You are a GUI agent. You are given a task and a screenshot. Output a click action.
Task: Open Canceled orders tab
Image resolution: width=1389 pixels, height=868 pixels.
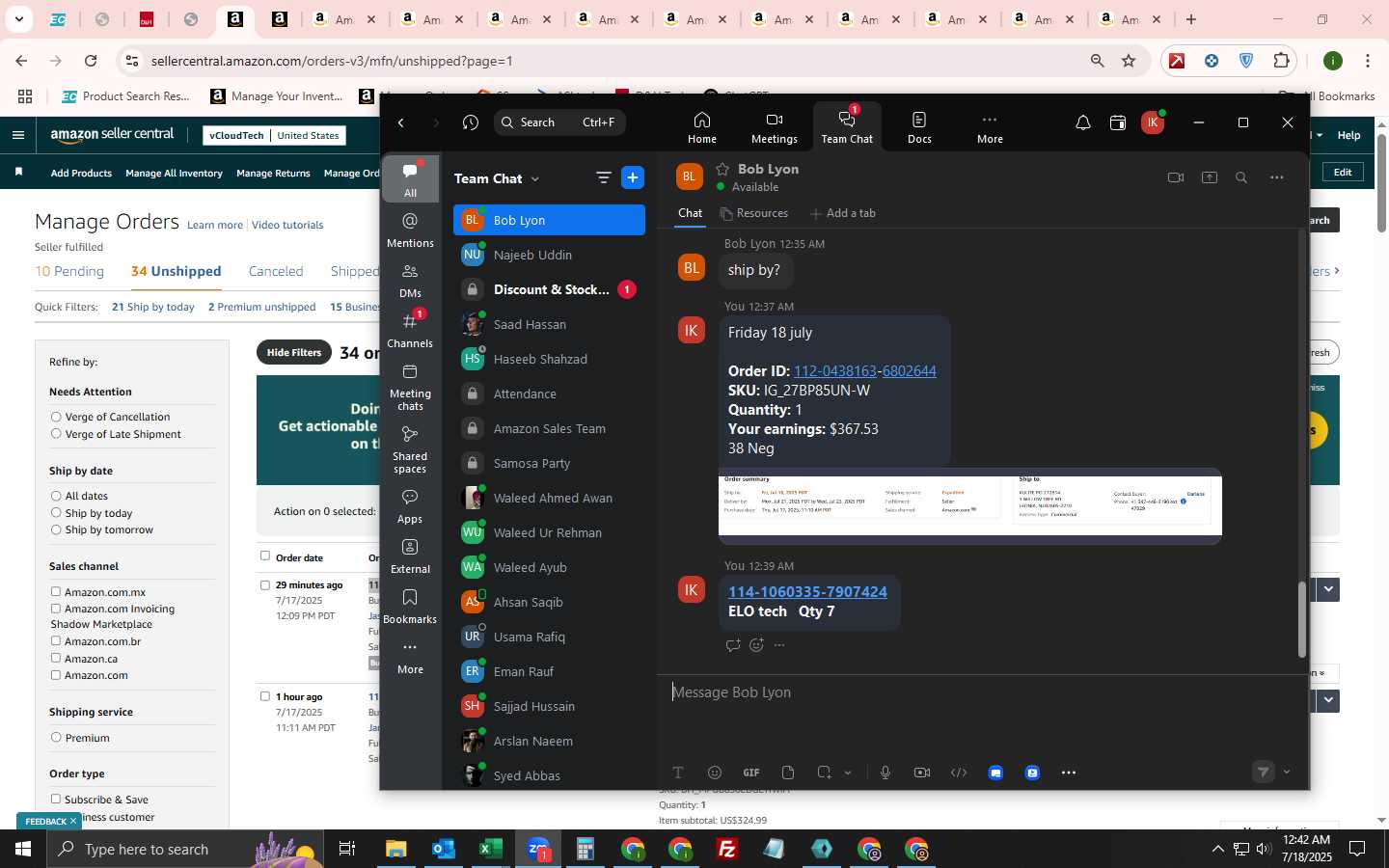pyautogui.click(x=276, y=271)
